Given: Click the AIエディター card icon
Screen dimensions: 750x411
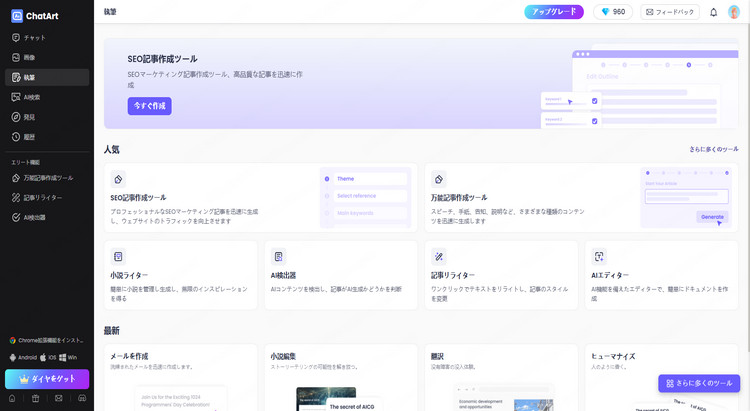Looking at the screenshot, I should [599, 257].
